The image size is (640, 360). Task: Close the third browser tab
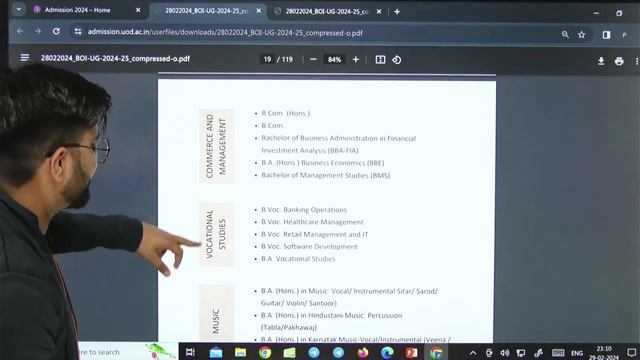(x=379, y=11)
